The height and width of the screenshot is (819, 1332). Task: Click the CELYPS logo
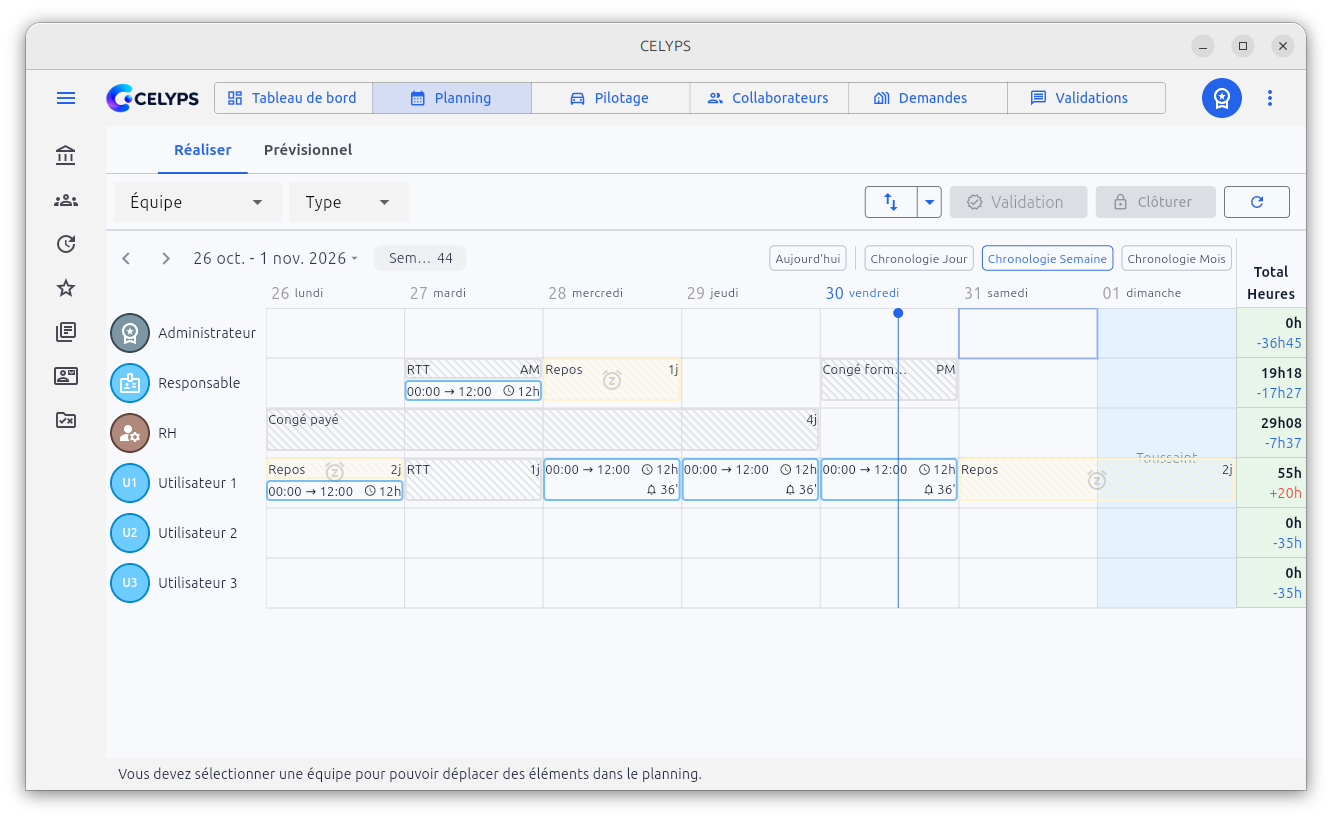pyautogui.click(x=152, y=98)
